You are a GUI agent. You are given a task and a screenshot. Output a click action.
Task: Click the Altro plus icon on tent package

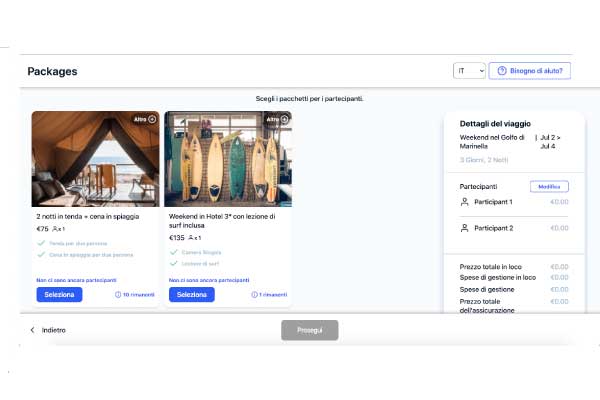click(153, 119)
